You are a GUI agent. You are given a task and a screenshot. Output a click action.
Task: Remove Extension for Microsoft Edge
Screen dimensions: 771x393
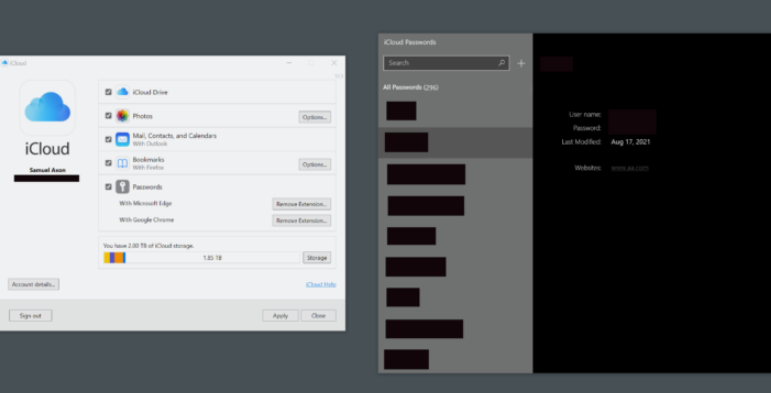pos(301,204)
